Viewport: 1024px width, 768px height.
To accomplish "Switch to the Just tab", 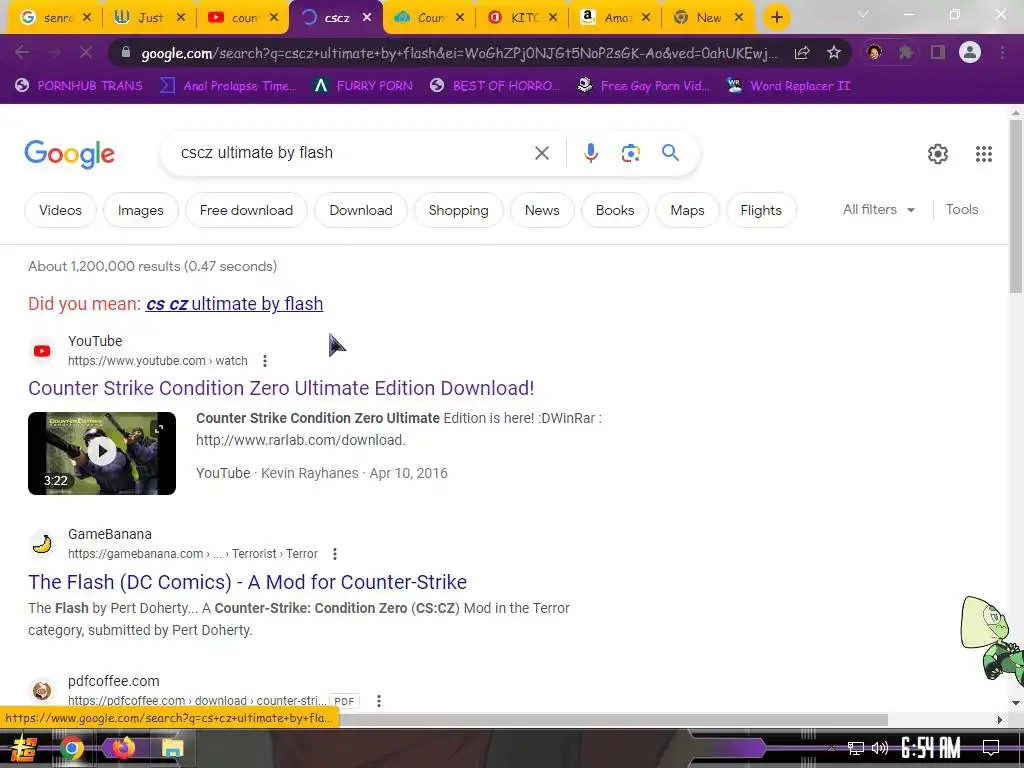I will [150, 18].
